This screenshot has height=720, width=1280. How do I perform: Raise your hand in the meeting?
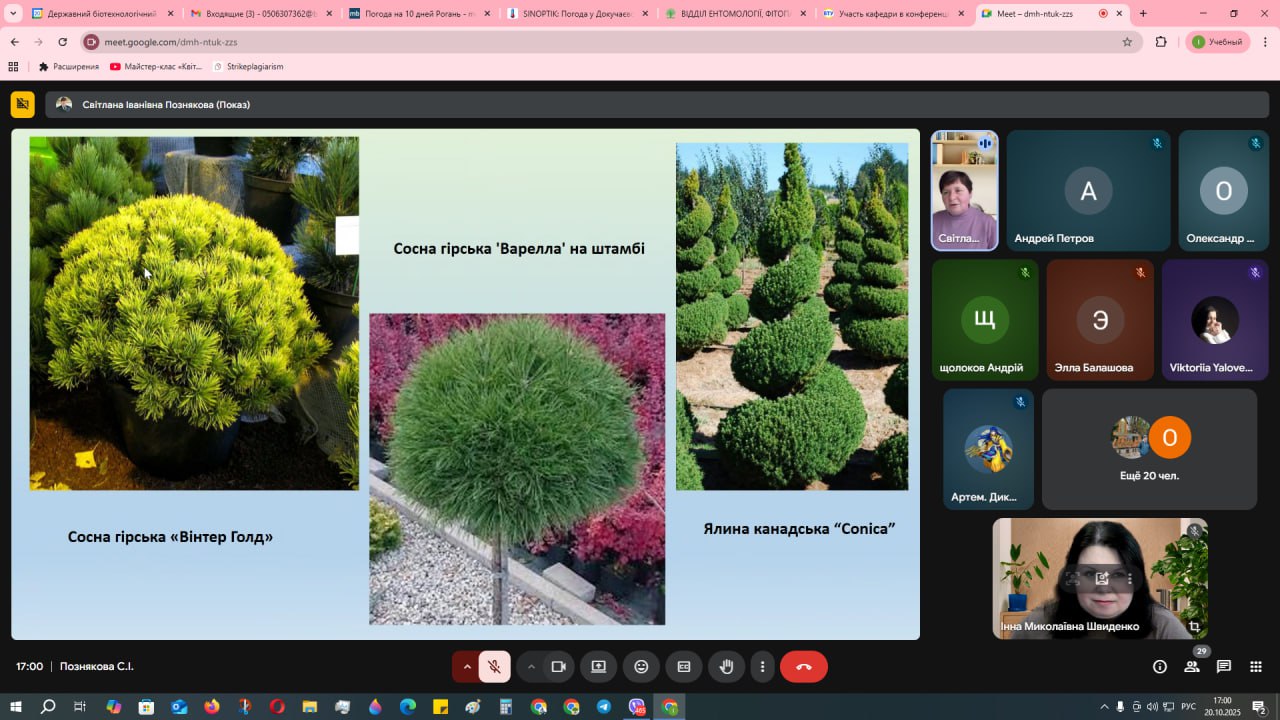pos(727,667)
